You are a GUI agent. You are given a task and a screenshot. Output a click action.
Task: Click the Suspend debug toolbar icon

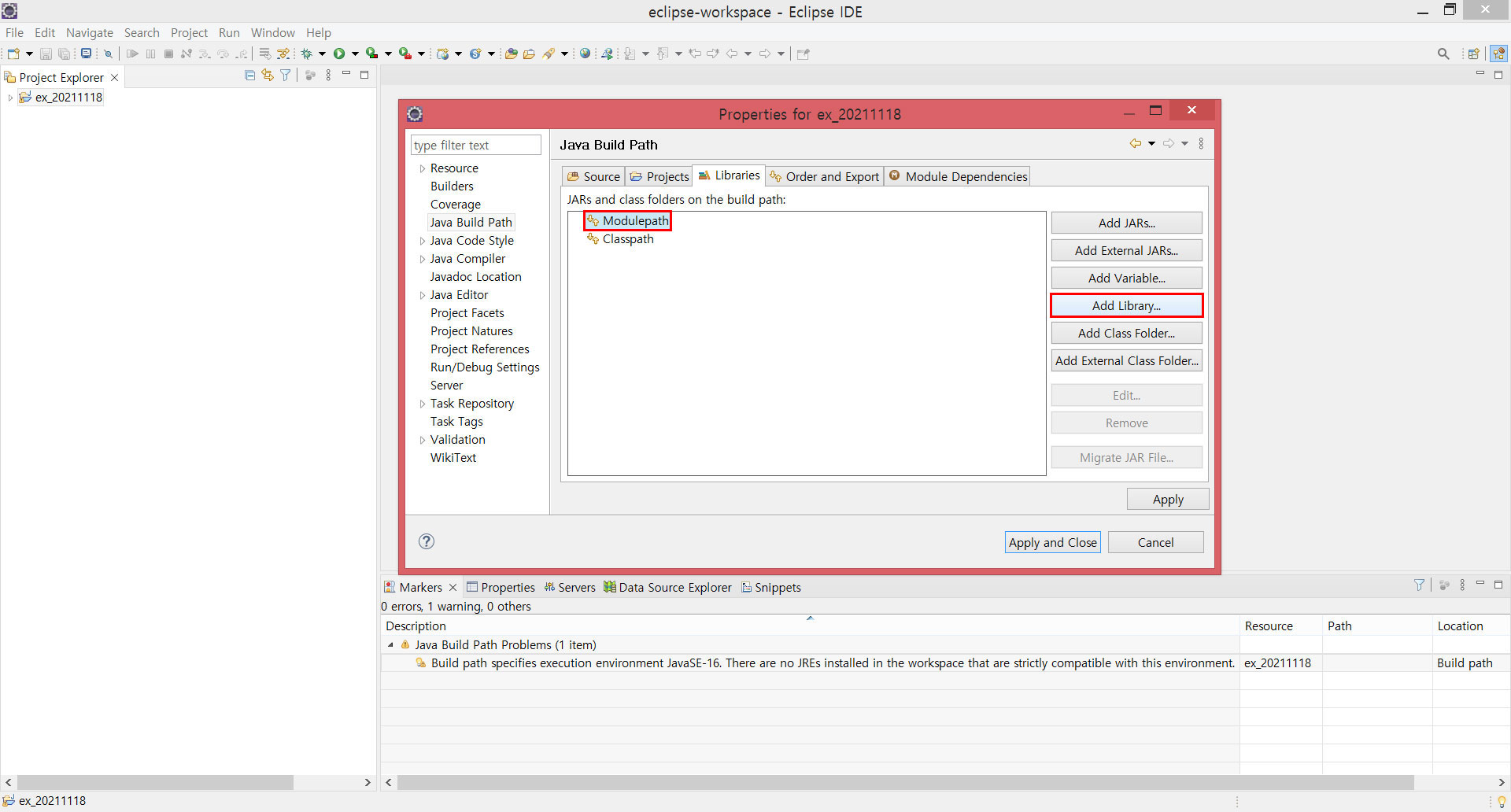point(150,54)
